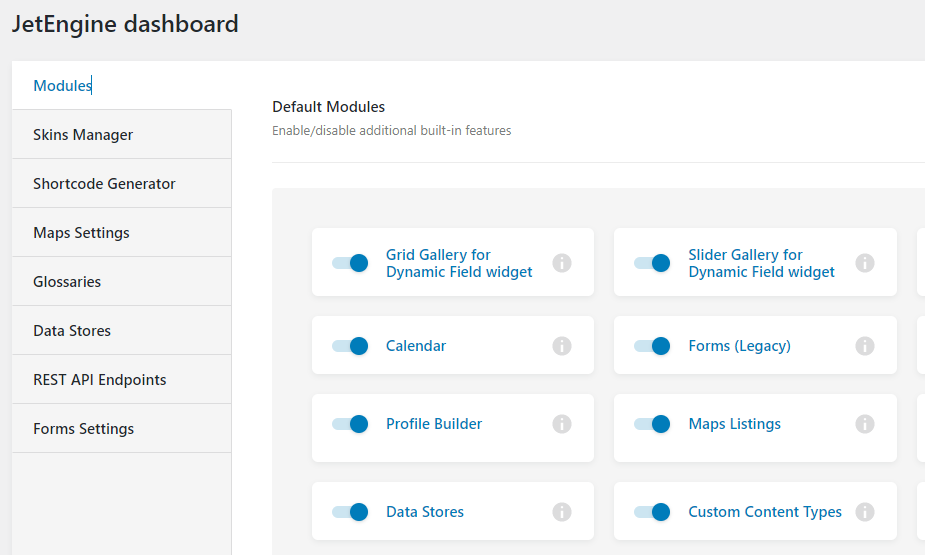Click the Default Modules heading
The height and width of the screenshot is (555, 925).
[329, 107]
